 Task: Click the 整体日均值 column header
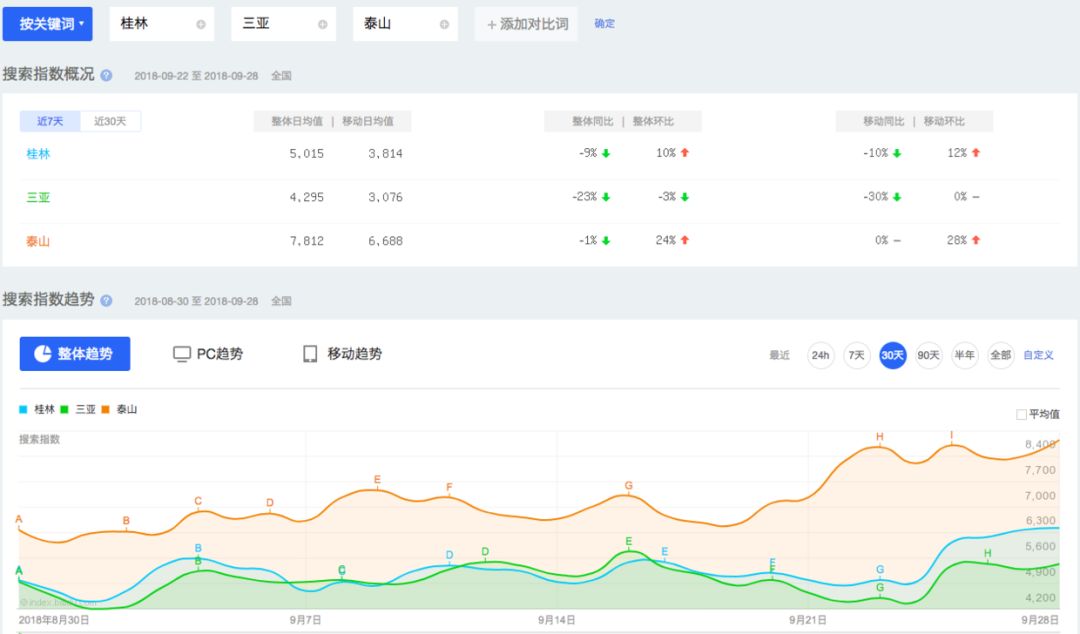coord(297,121)
